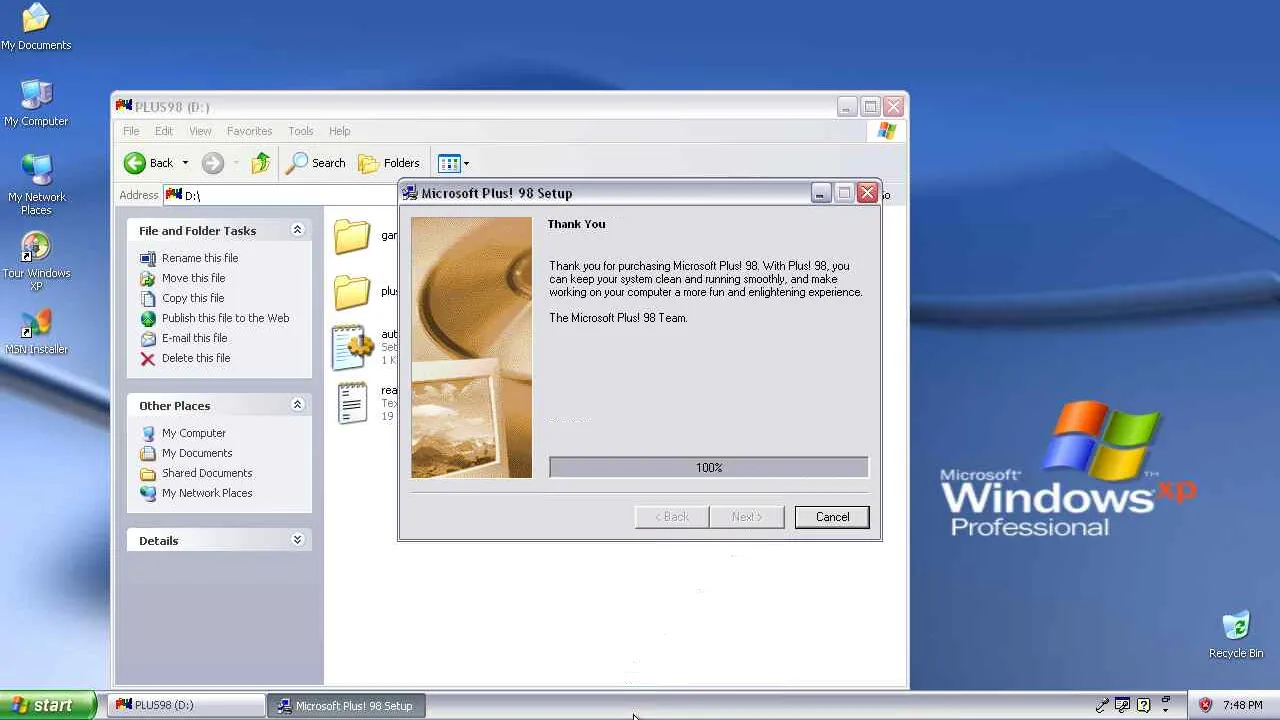This screenshot has height=720, width=1280.
Task: Open the File menu in PLUS98 window
Action: [131, 131]
